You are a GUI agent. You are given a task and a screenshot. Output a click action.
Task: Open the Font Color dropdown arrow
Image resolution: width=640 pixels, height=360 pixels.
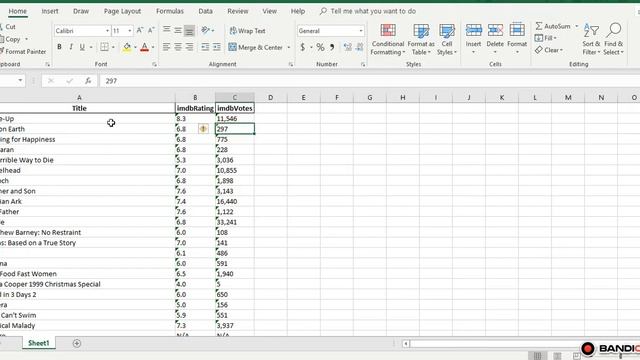point(153,48)
